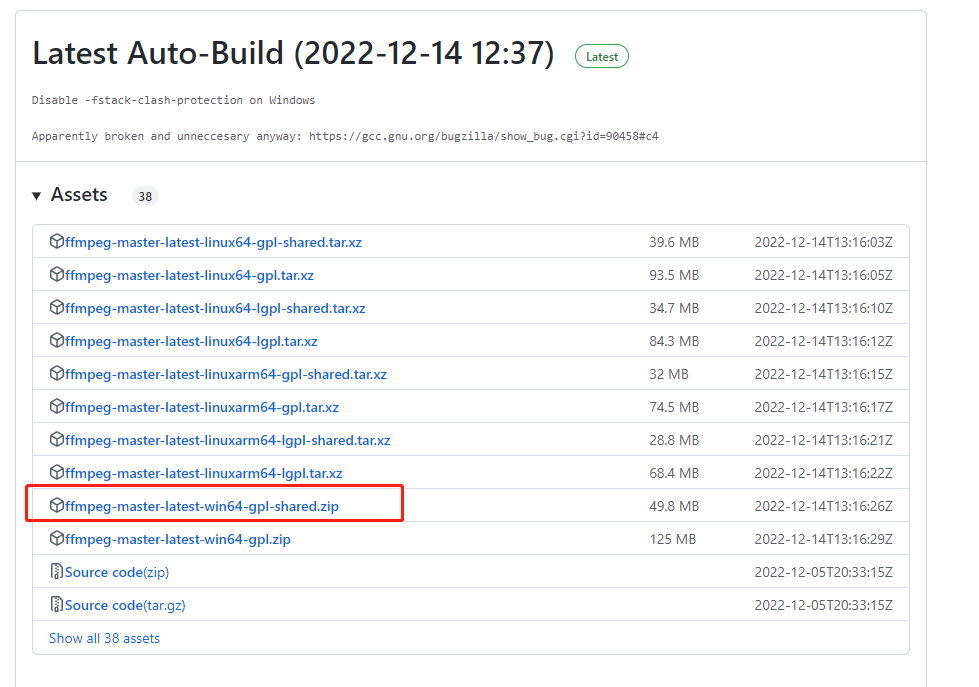Image resolution: width=979 pixels, height=687 pixels.
Task: Click the 125 MB file size
Action: tap(673, 540)
